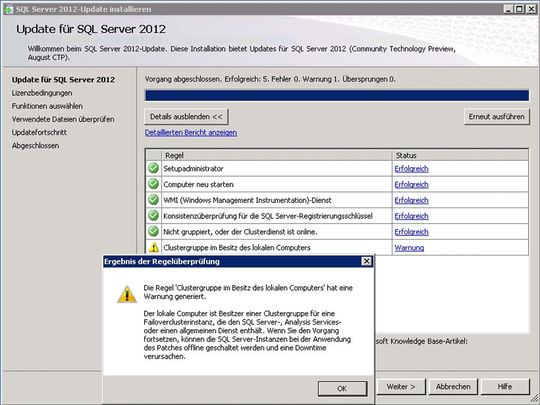The image size is (540, 405).
Task: Click the Setupadministrator rule text
Action: [194, 169]
